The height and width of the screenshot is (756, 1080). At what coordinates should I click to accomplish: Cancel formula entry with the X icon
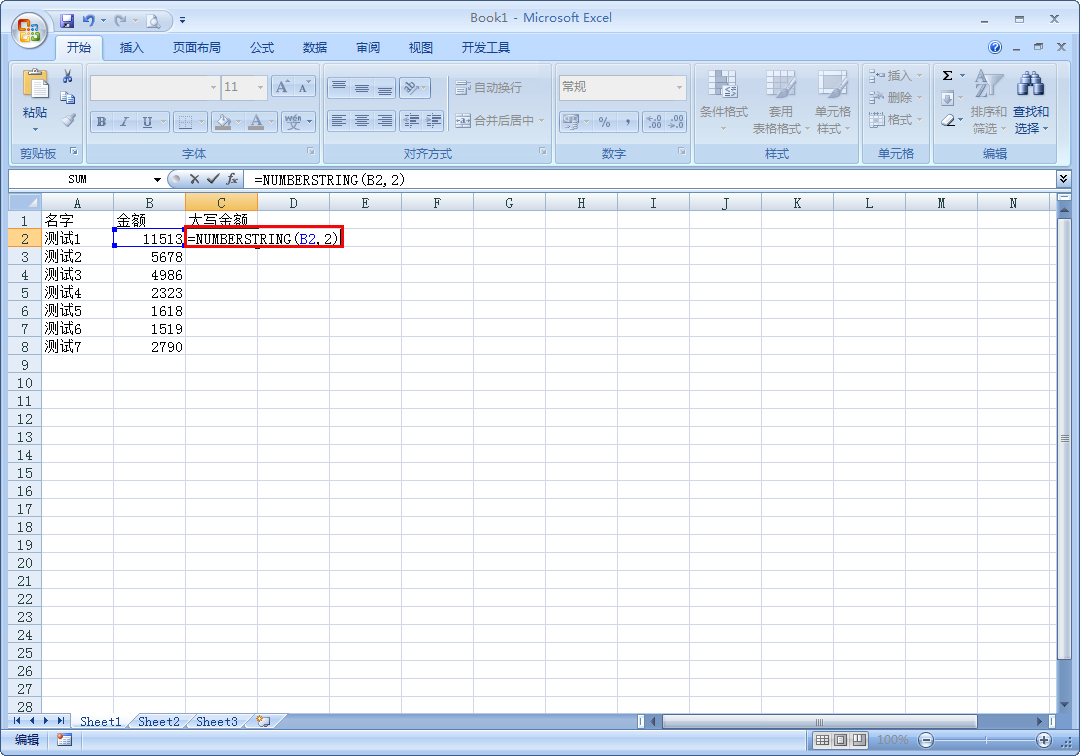[x=195, y=179]
